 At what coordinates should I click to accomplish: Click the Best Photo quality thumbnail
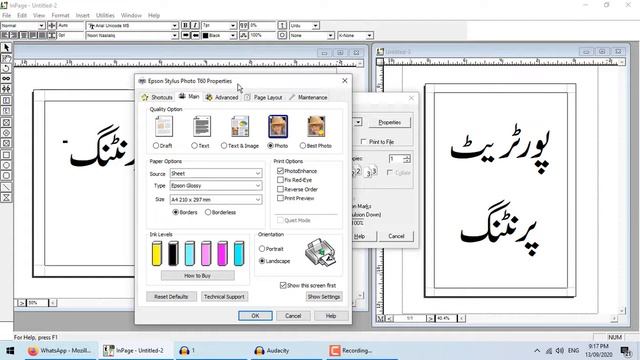[x=316, y=126]
